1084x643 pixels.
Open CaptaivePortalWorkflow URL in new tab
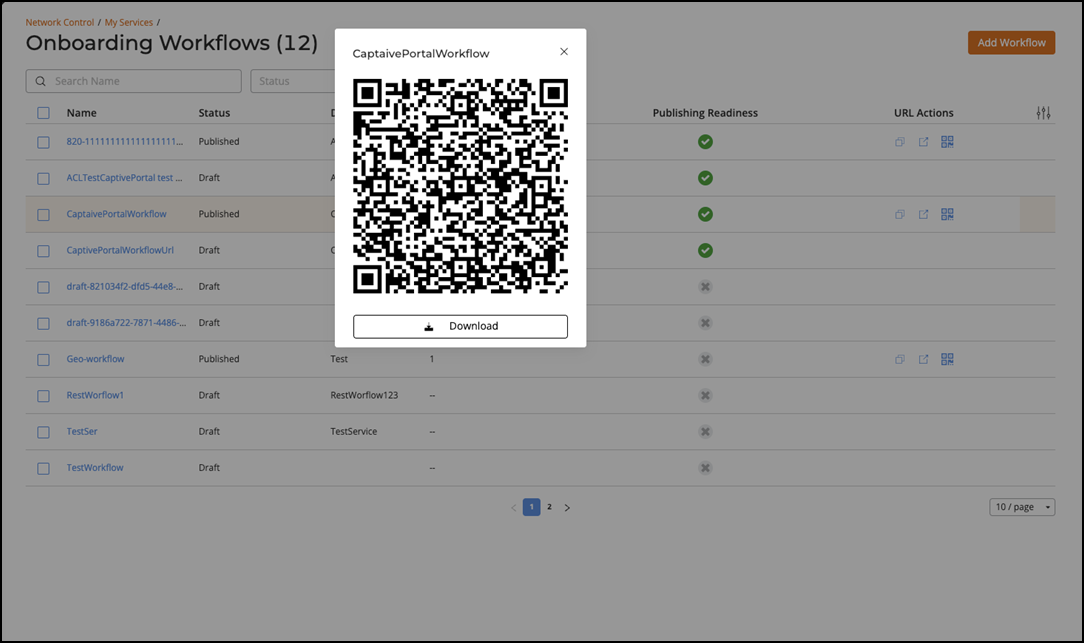(923, 214)
